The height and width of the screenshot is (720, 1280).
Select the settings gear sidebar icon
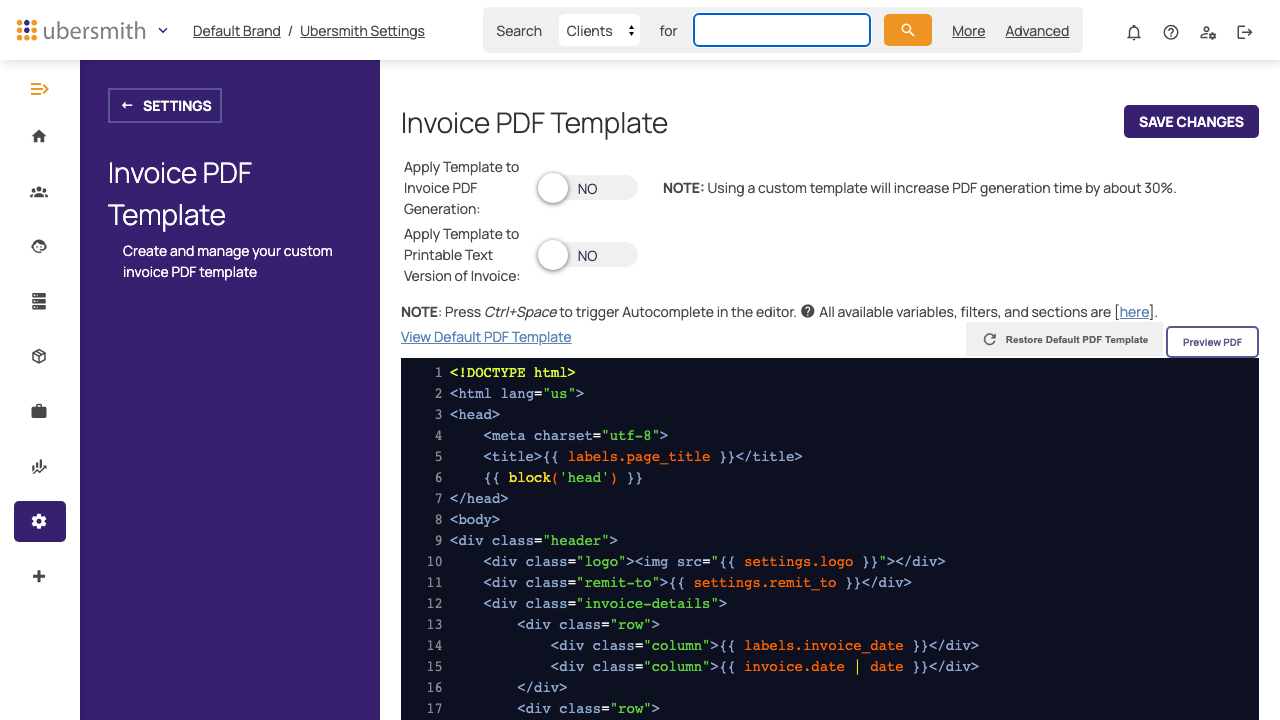click(40, 521)
